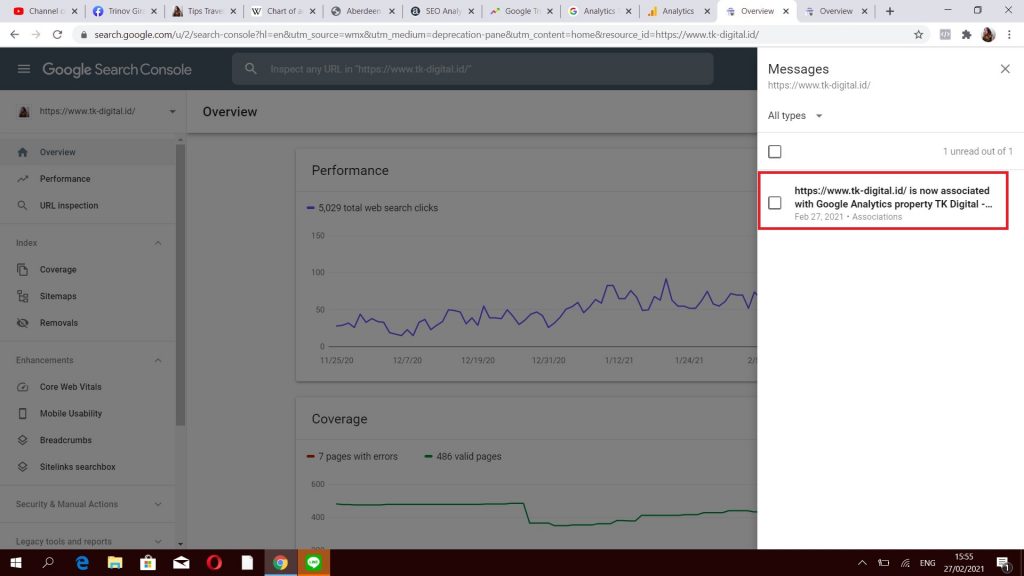Click the Coverage icon in sidebar
This screenshot has height=576, width=1024.
[x=22, y=270]
